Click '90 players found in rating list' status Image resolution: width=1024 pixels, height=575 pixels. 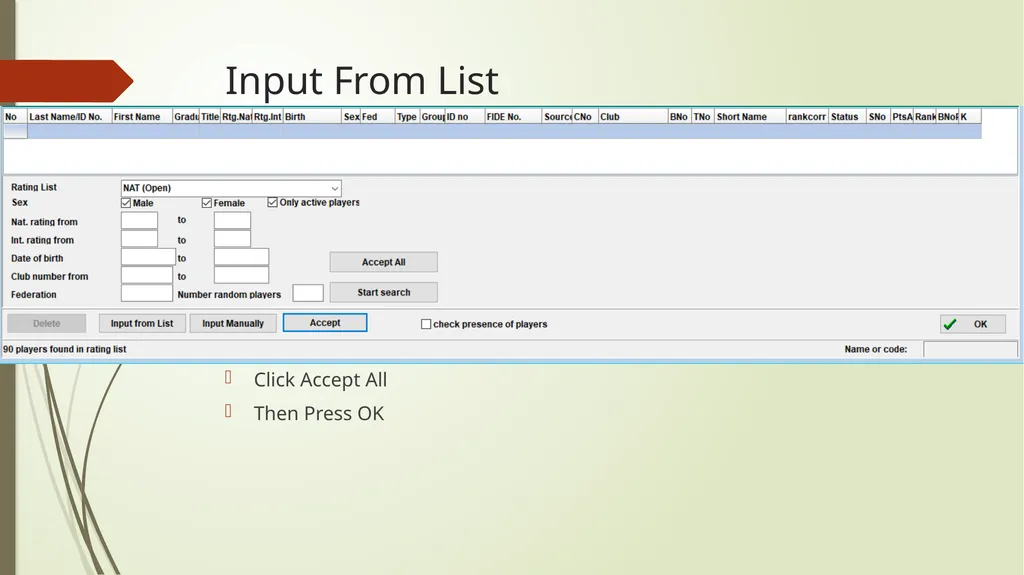65,350
